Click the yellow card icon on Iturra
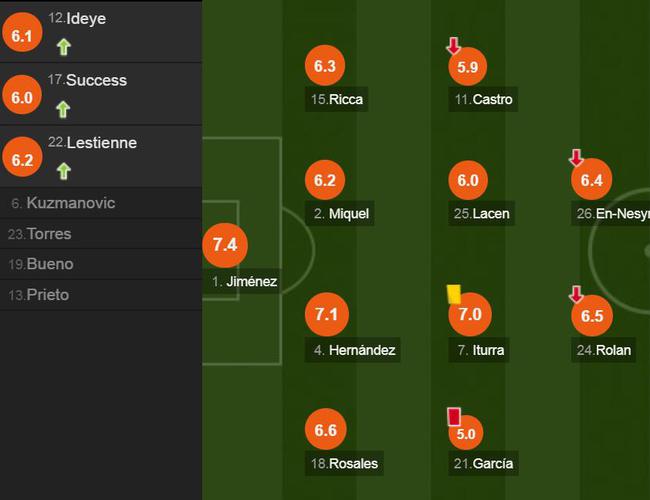Screen dimensions: 650x500 (x=454, y=294)
